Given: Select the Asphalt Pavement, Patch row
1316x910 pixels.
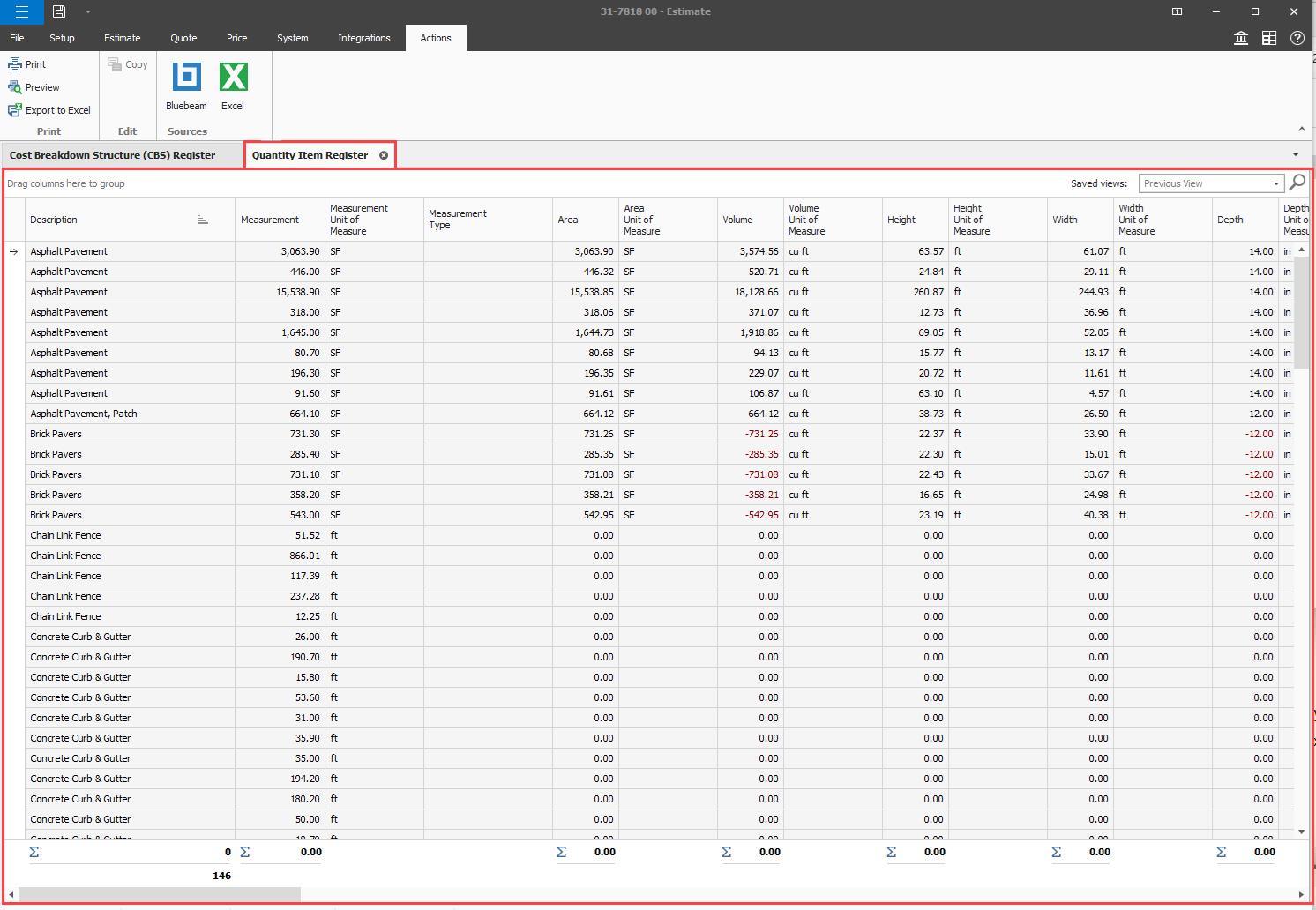Looking at the screenshot, I should [84, 414].
